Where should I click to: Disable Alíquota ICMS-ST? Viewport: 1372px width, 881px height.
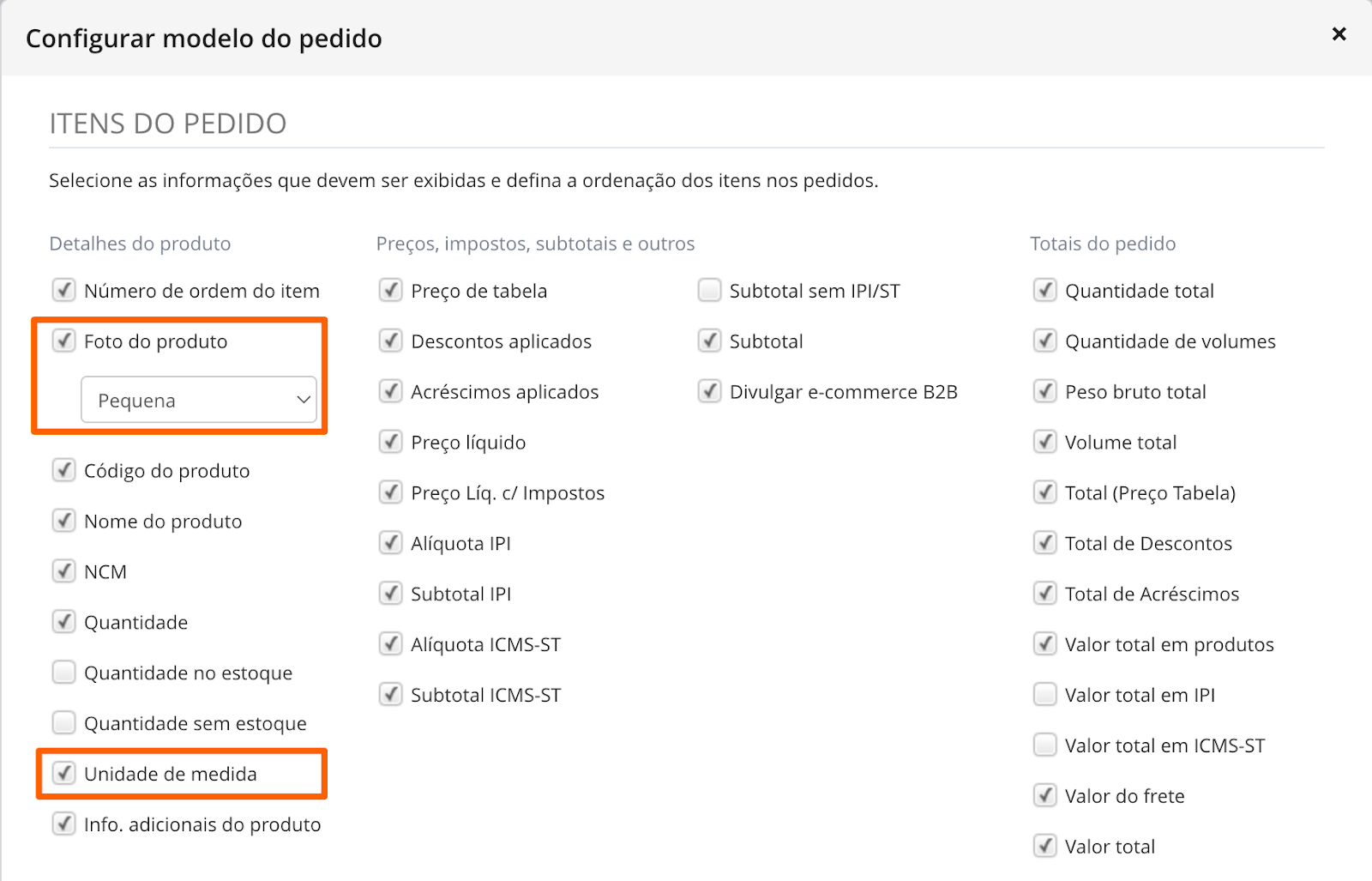[x=391, y=643]
